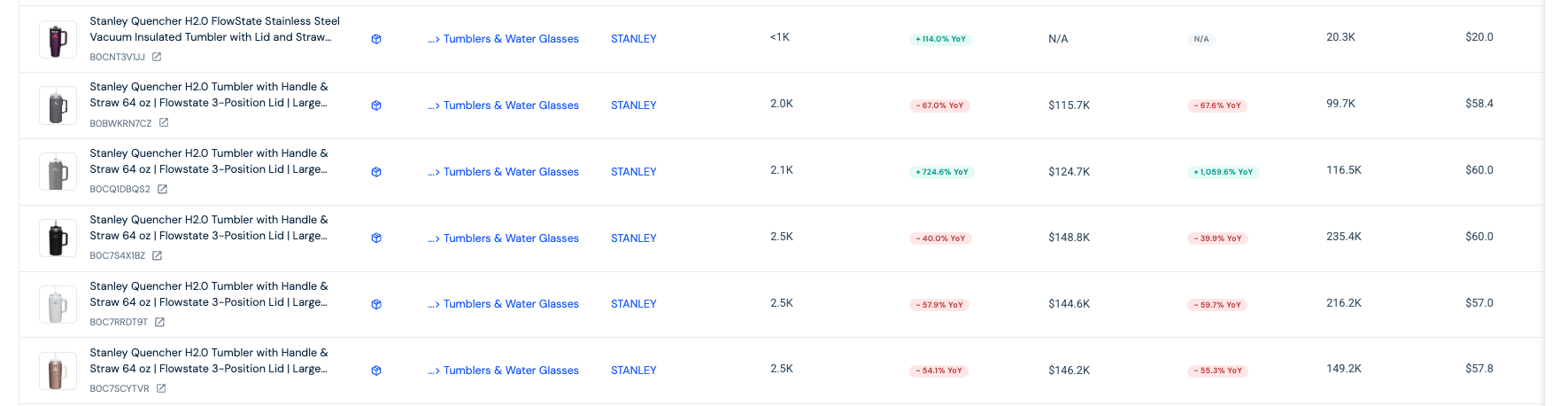Click blue cube icon in the B0CNT3V1JJ row
The image size is (1568, 406).
376,39
